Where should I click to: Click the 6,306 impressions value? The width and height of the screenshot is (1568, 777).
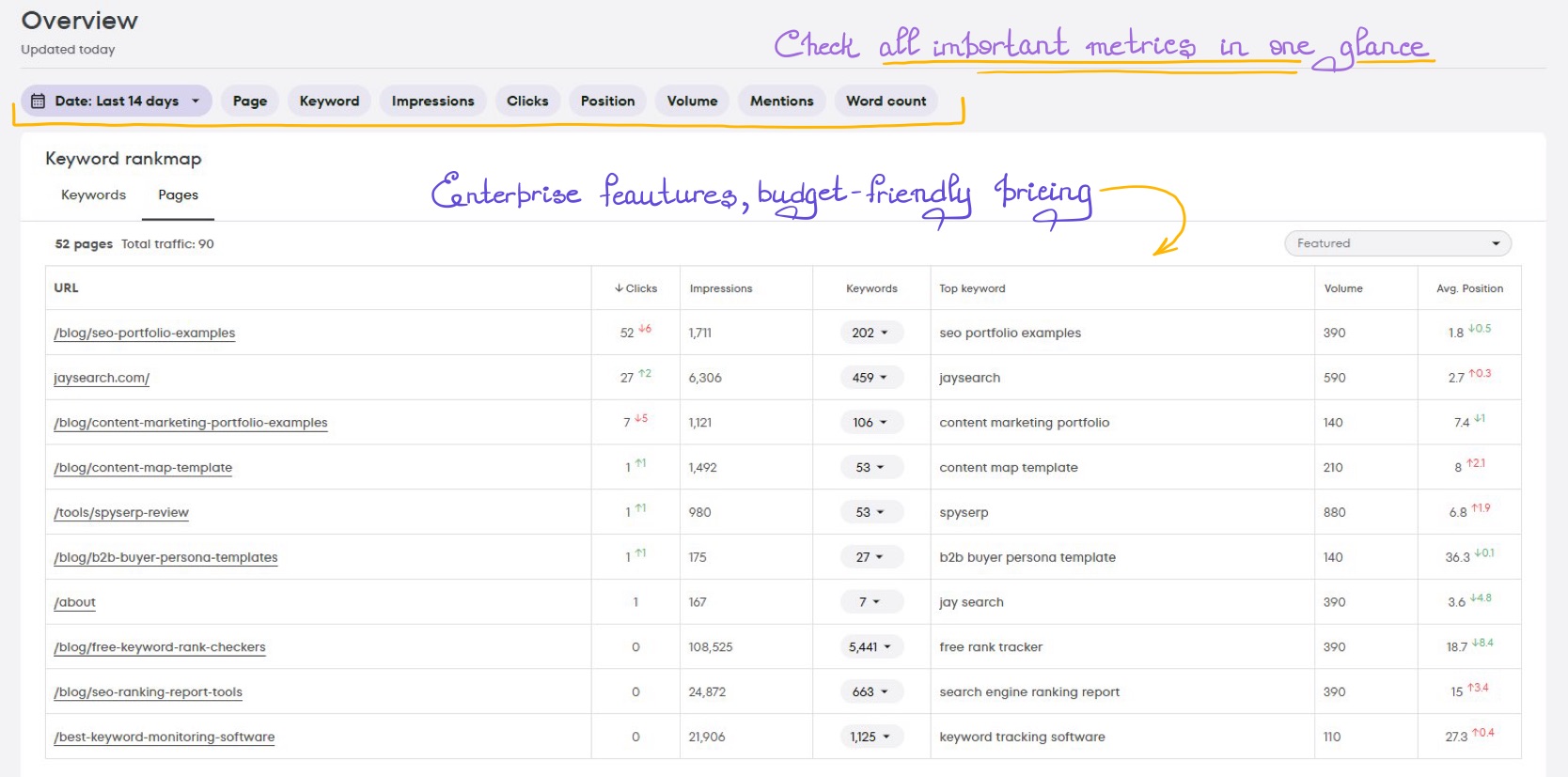pos(705,378)
